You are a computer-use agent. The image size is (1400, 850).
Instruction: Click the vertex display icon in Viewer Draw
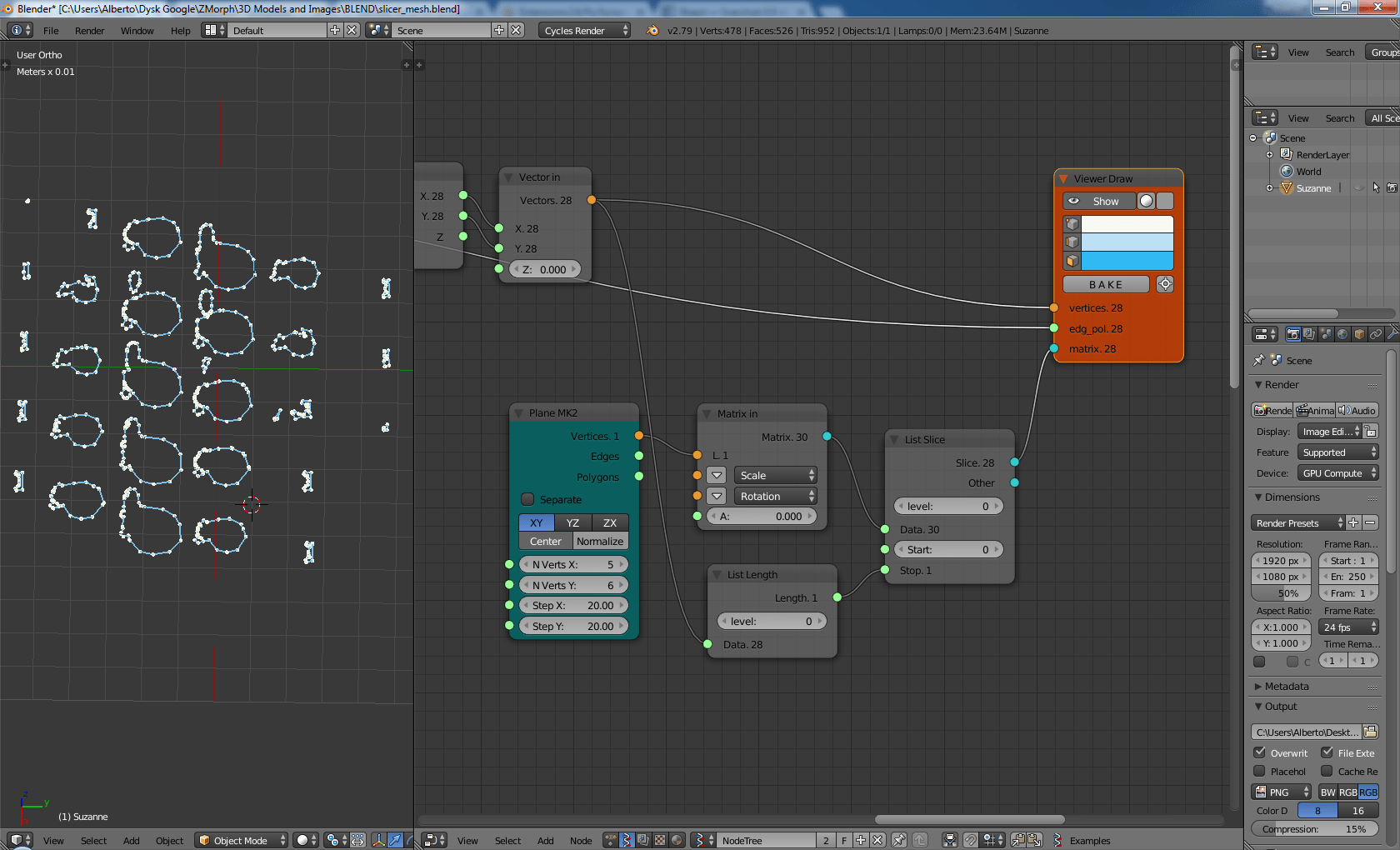(1072, 224)
